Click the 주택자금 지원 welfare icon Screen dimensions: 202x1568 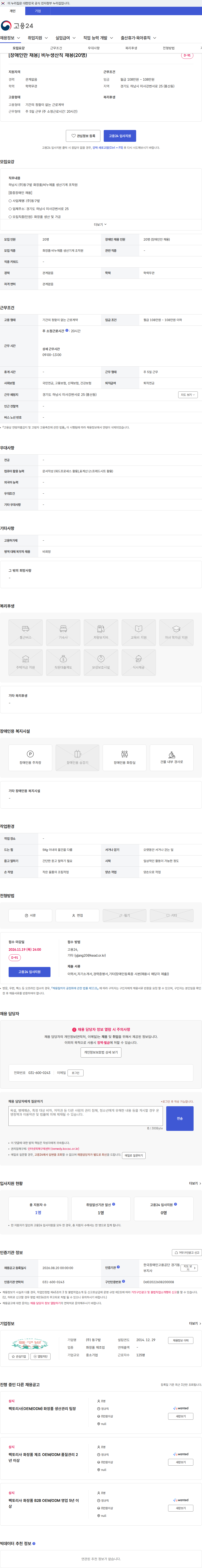[25, 662]
